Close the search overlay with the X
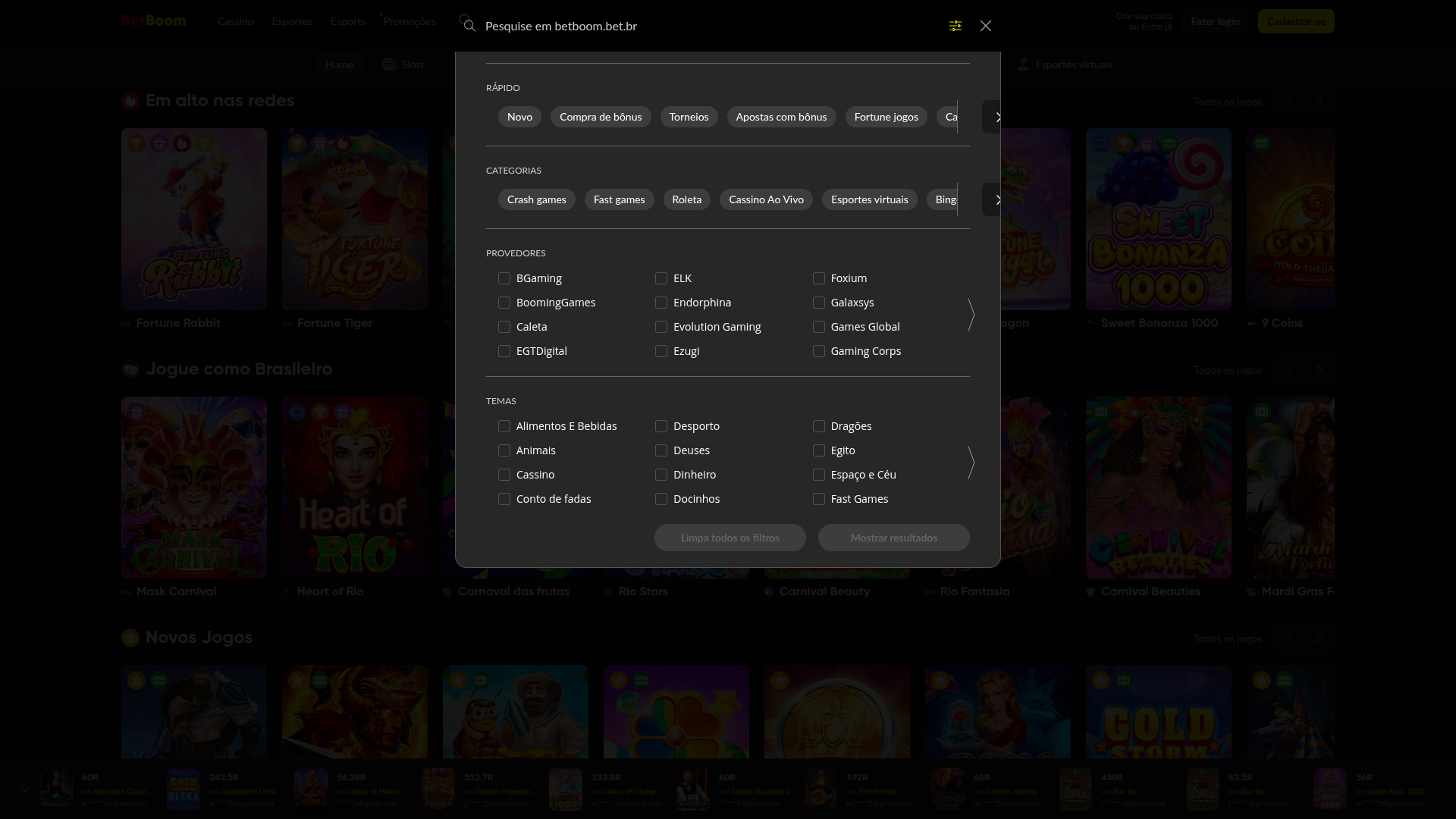The height and width of the screenshot is (819, 1456). [x=986, y=25]
